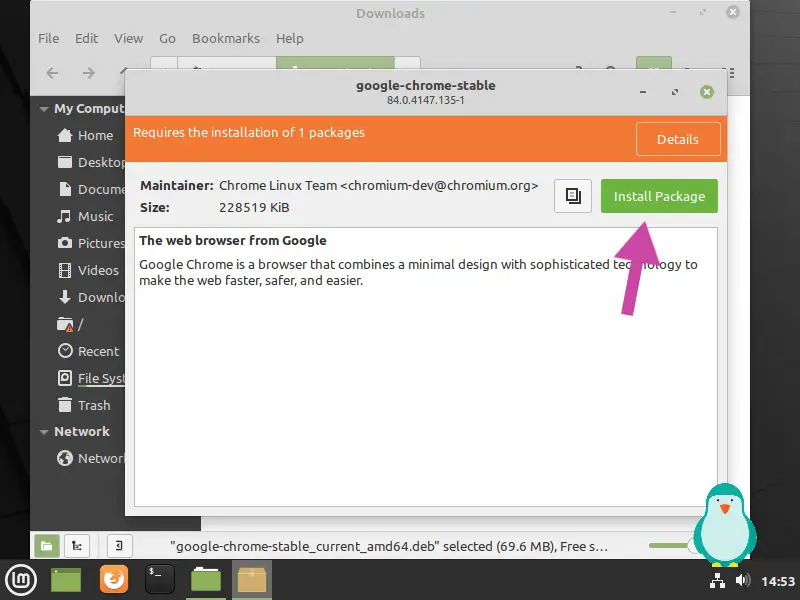Open the Help menu in Downloads window

click(289, 38)
